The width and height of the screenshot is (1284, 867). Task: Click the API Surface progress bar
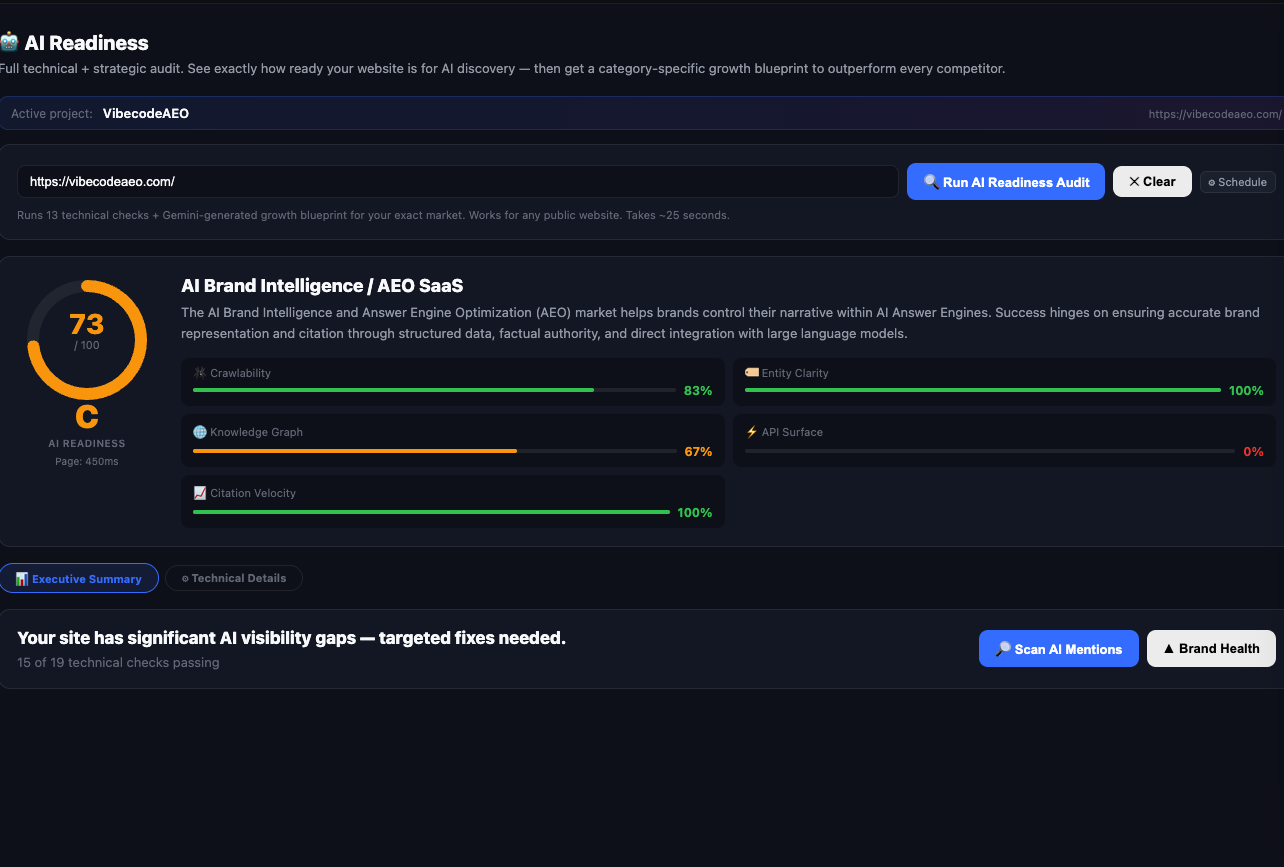click(x=990, y=451)
